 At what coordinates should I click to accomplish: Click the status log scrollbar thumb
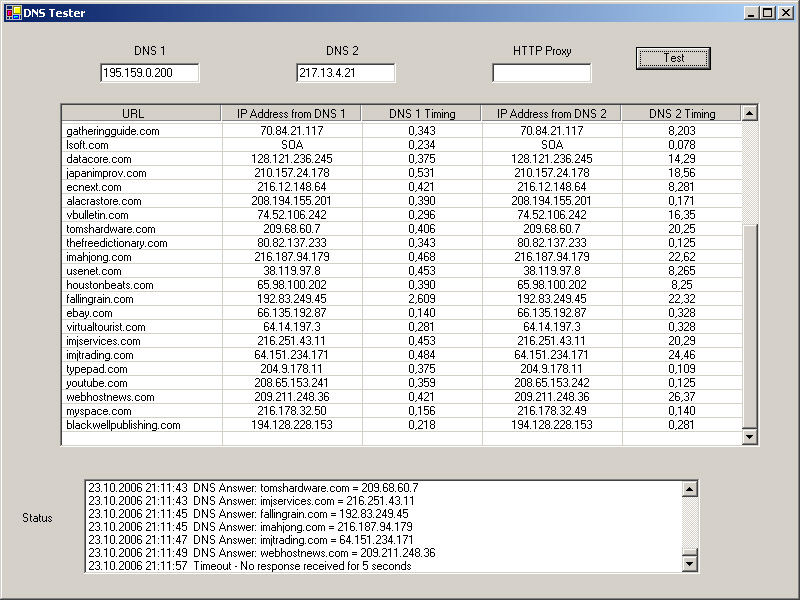(690, 552)
